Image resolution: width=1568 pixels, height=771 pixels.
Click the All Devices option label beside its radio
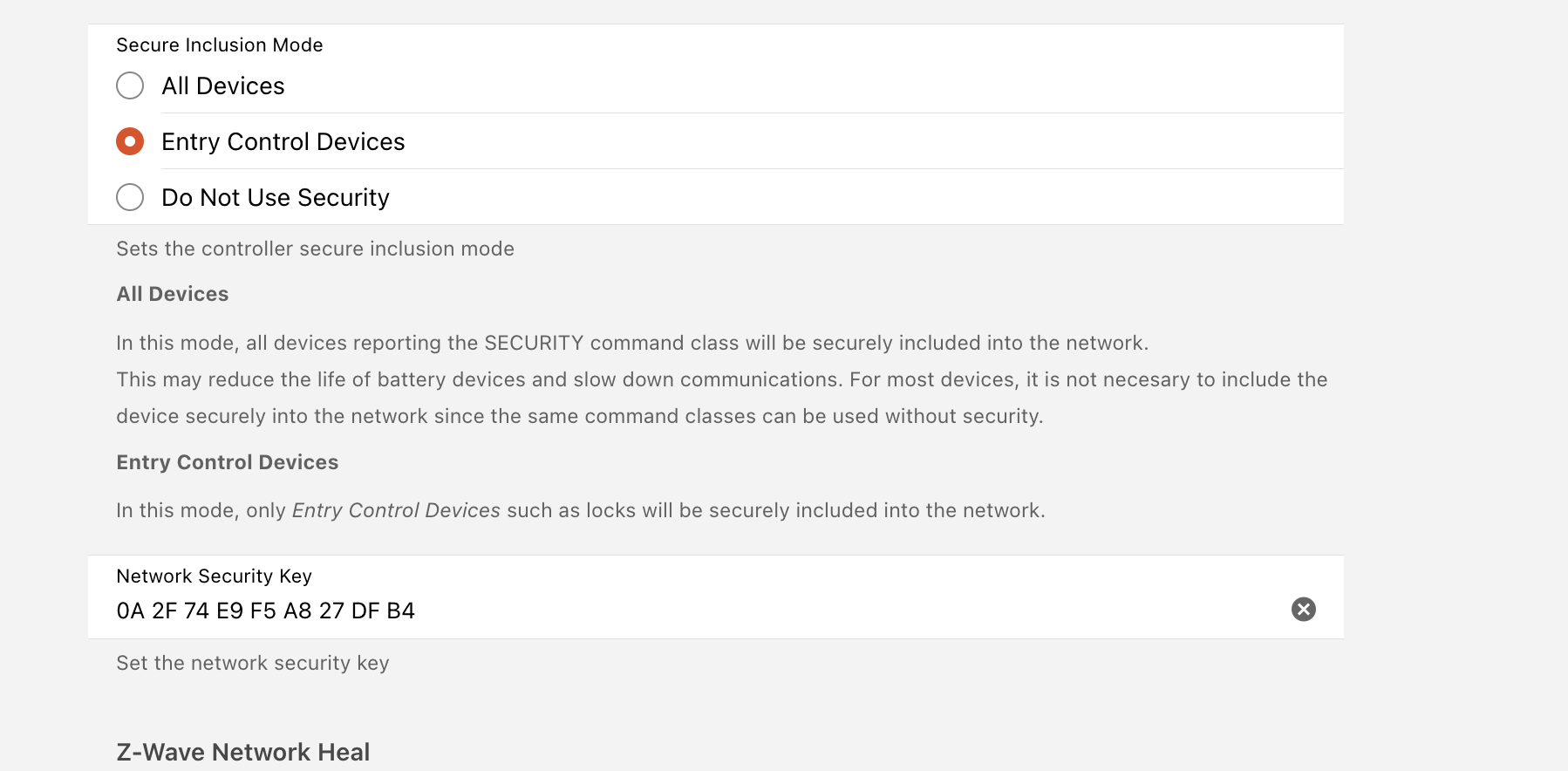[x=223, y=85]
